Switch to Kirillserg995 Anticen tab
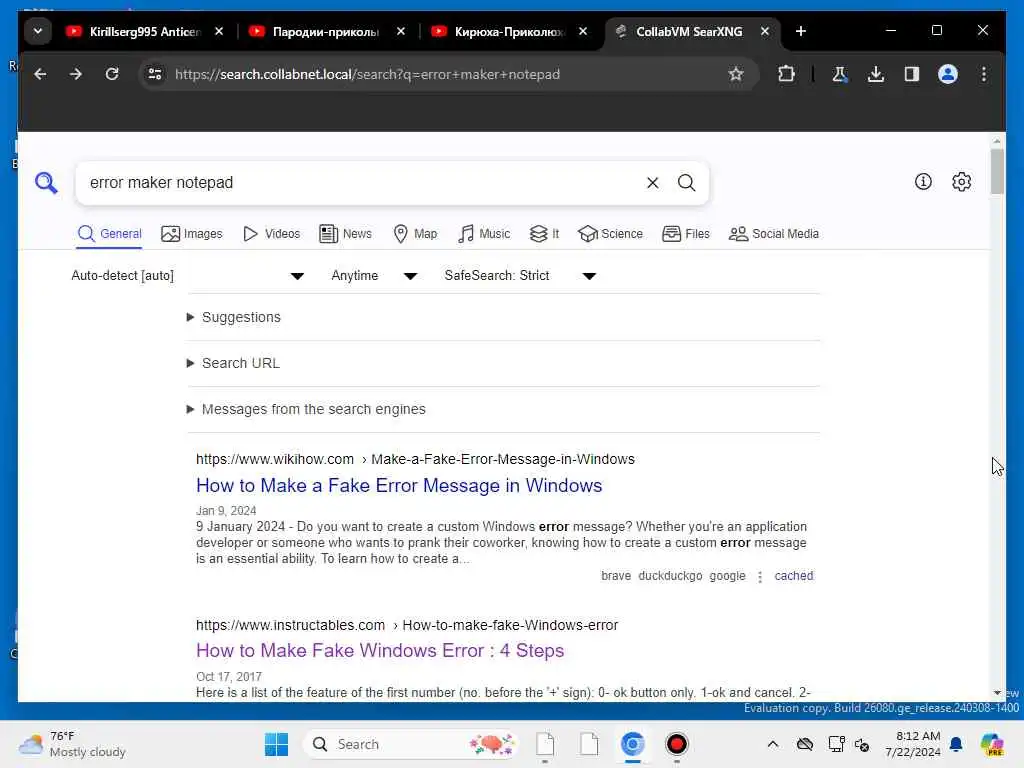Image resolution: width=1024 pixels, height=768 pixels. tap(145, 31)
